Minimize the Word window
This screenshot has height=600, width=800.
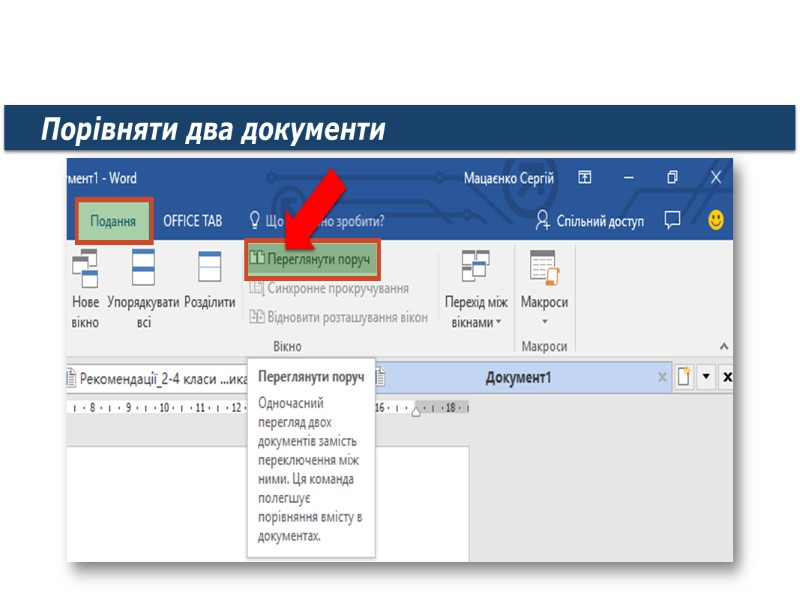629,178
